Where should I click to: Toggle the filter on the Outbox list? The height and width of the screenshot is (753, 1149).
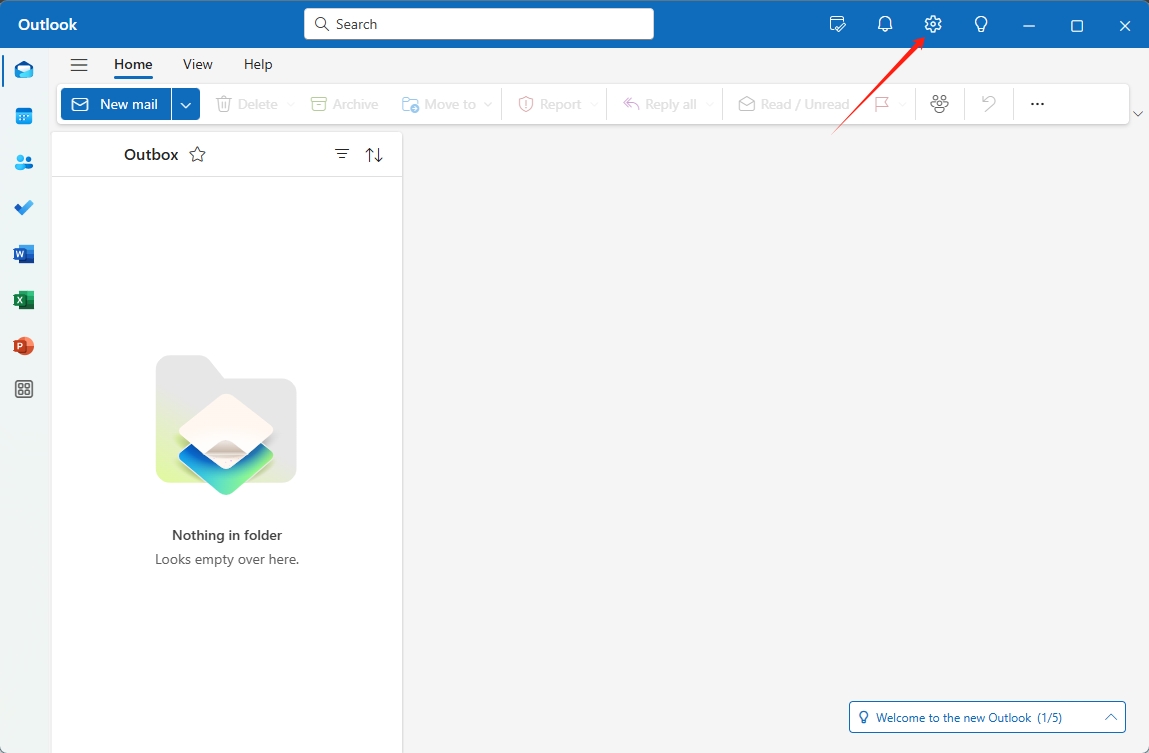[x=342, y=154]
